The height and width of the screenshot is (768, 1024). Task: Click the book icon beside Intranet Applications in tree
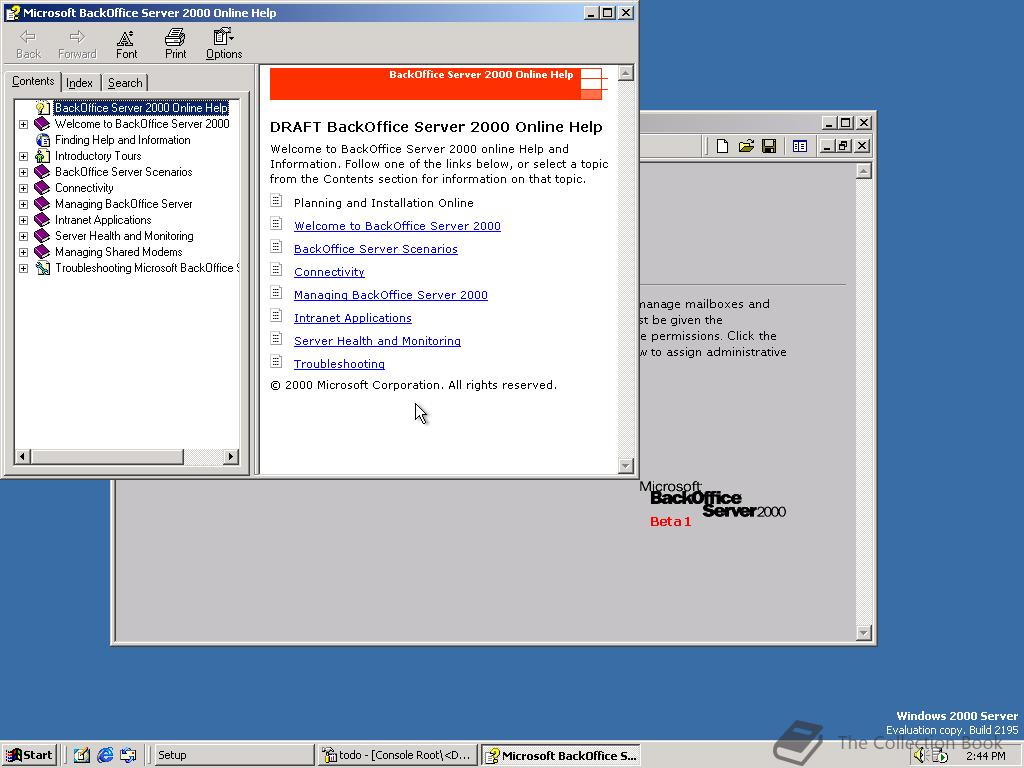click(x=42, y=219)
